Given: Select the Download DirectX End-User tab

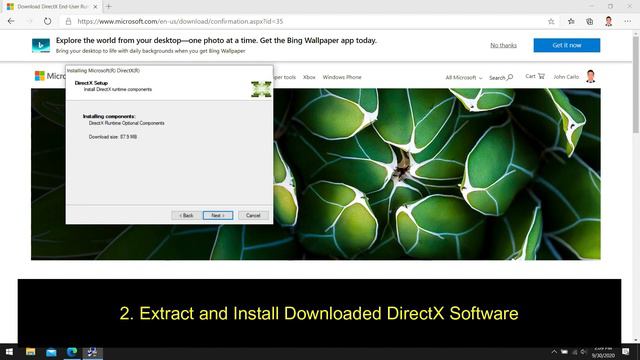Looking at the screenshot, I should pyautogui.click(x=52, y=7).
